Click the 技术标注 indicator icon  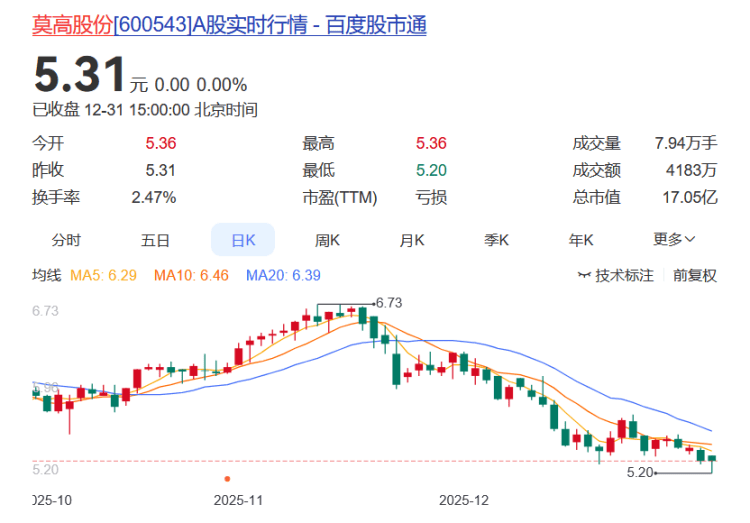[x=584, y=275]
